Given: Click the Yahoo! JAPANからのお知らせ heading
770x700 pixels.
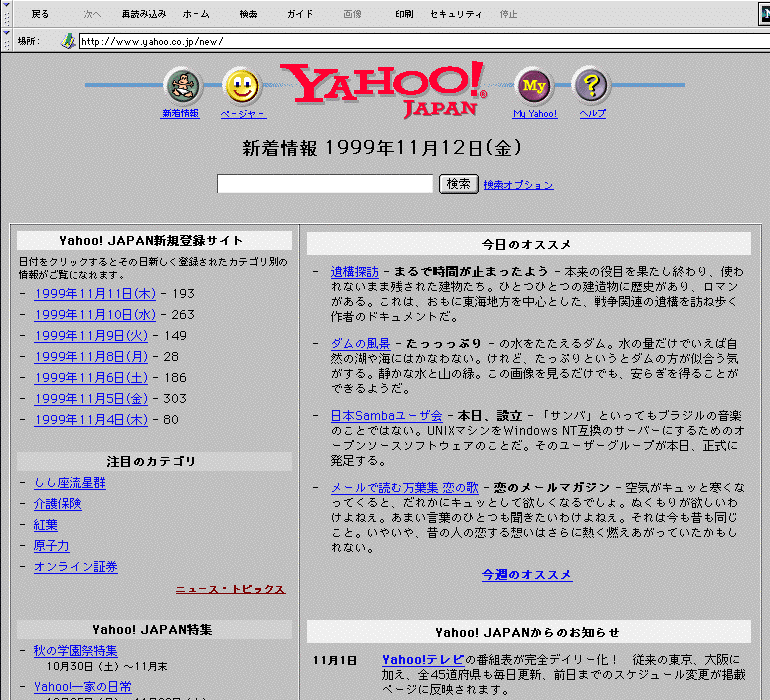Looking at the screenshot, I should pyautogui.click(x=527, y=632).
